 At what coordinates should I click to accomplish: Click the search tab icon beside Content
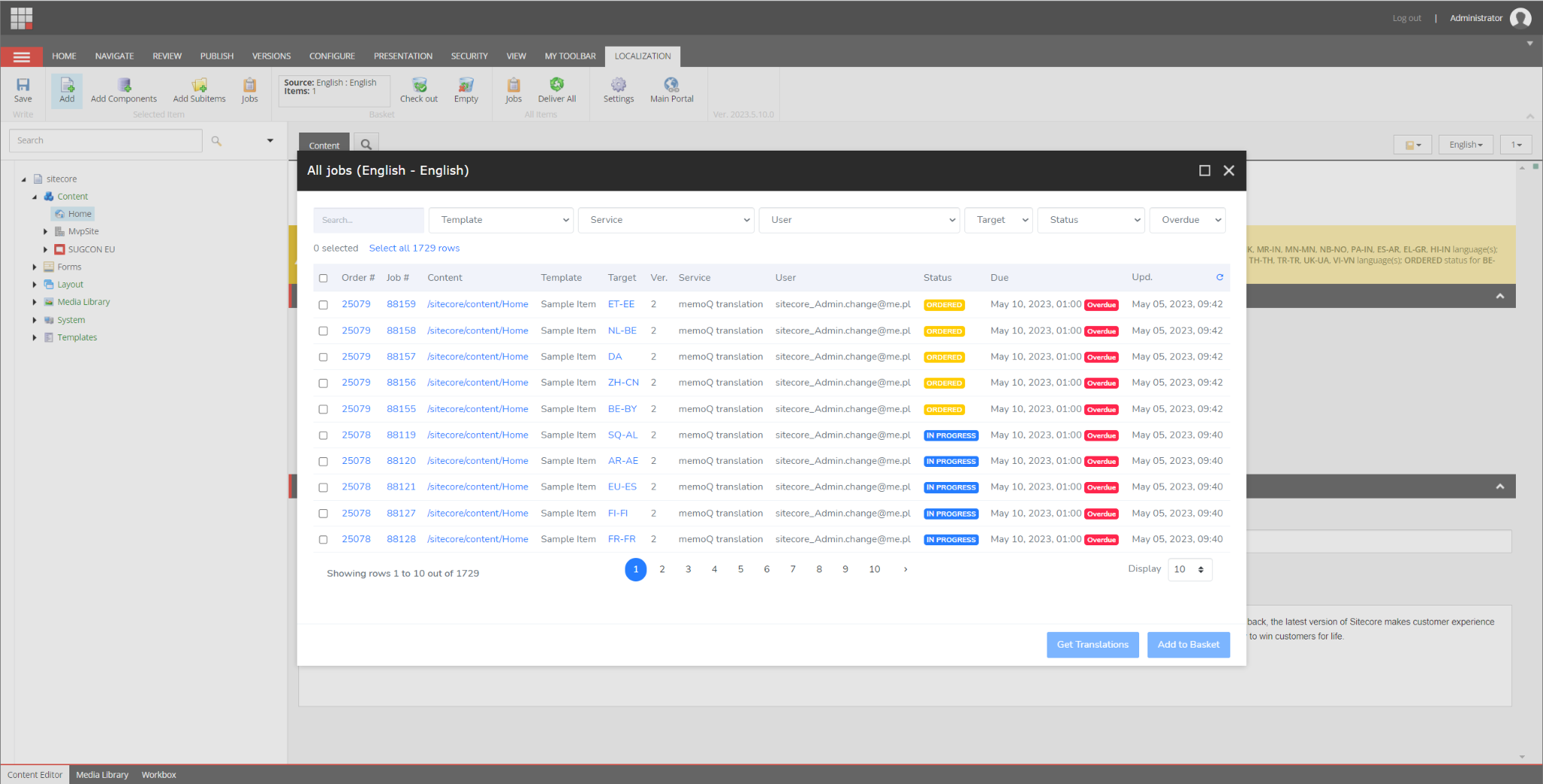click(366, 145)
